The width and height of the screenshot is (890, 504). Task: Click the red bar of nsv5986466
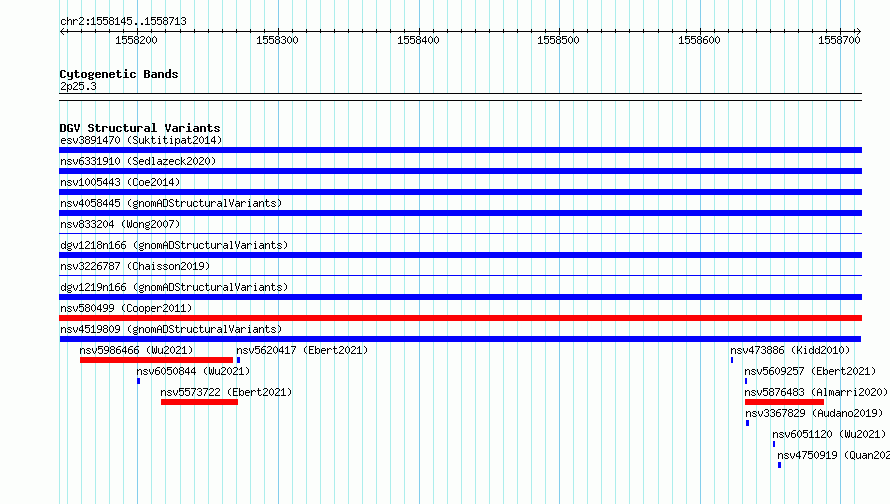[x=156, y=360]
